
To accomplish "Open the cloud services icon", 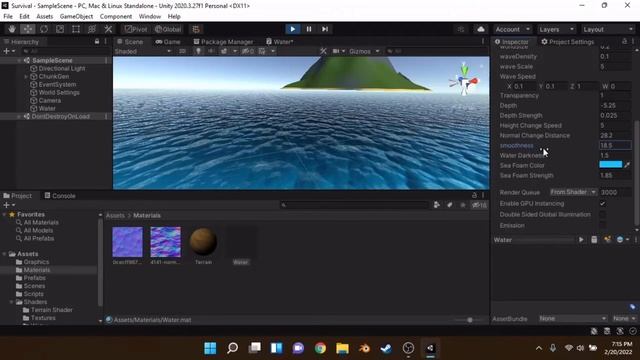I will tap(481, 29).
